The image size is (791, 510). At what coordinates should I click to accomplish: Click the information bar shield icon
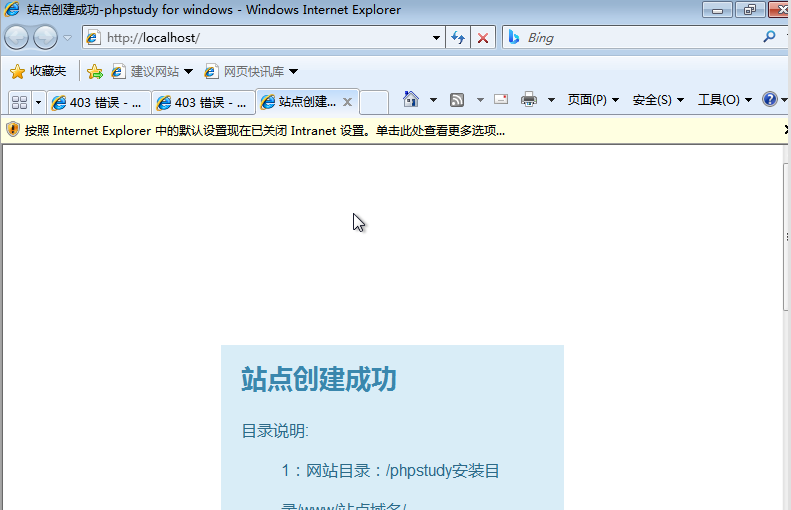(13, 130)
